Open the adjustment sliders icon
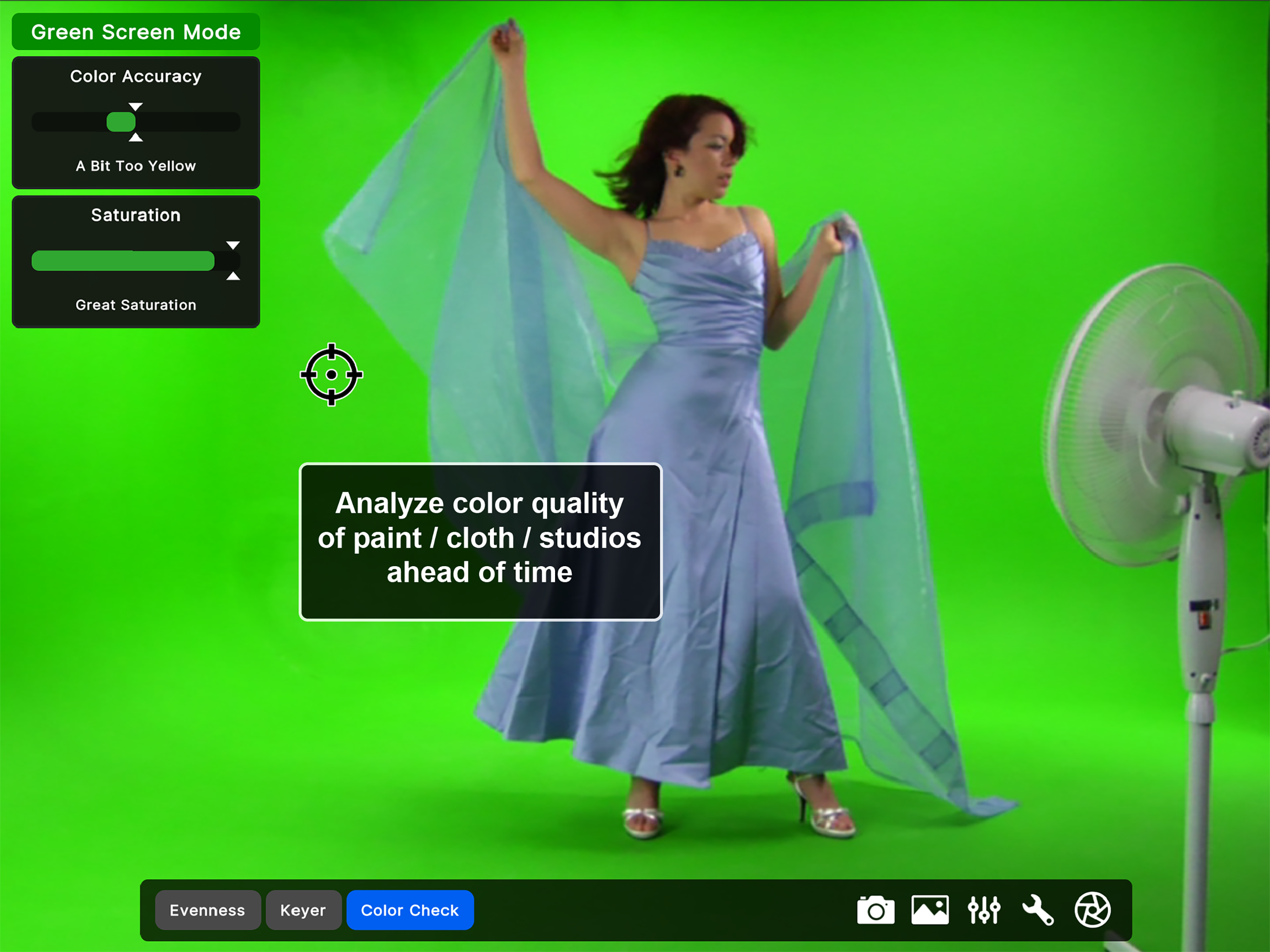1270x952 pixels. (984, 910)
